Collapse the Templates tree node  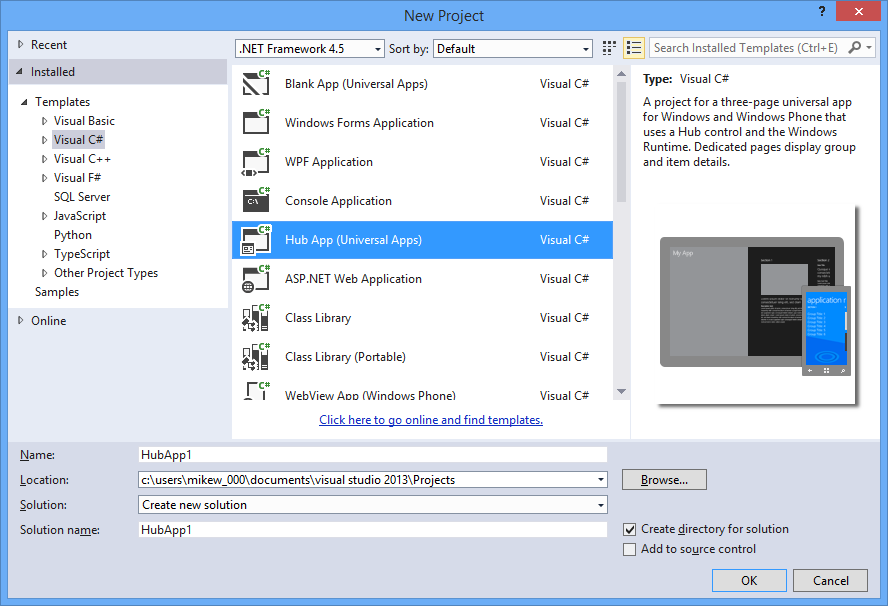click(24, 102)
